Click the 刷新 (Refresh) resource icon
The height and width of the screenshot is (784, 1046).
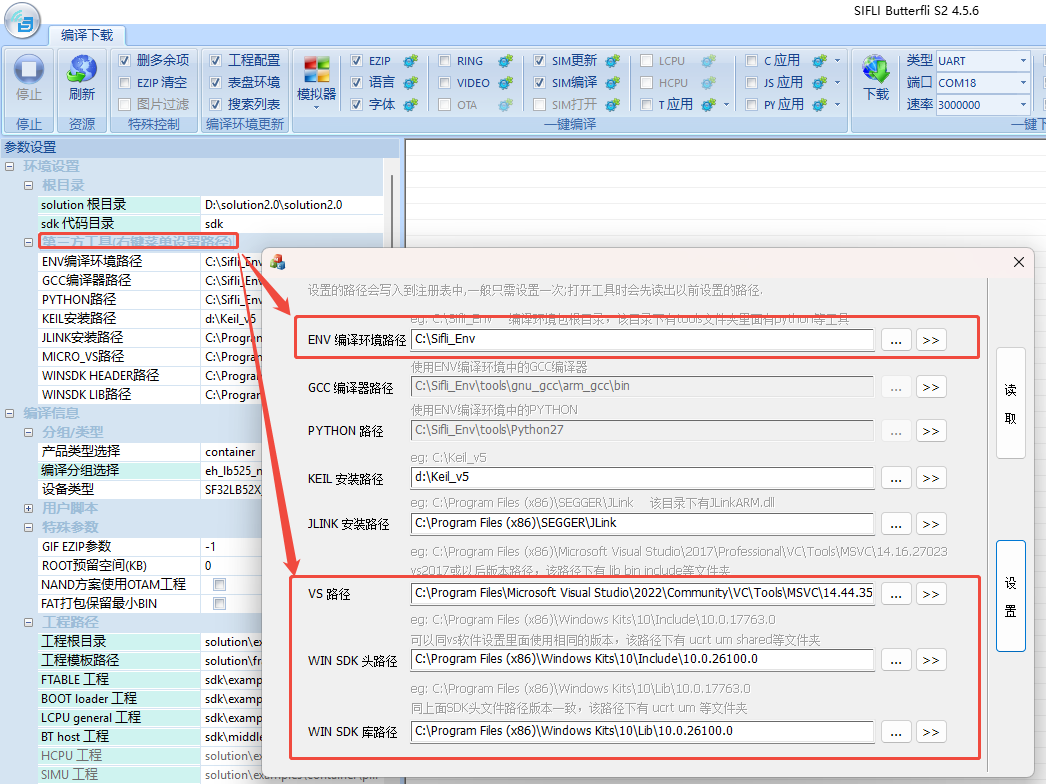click(82, 78)
